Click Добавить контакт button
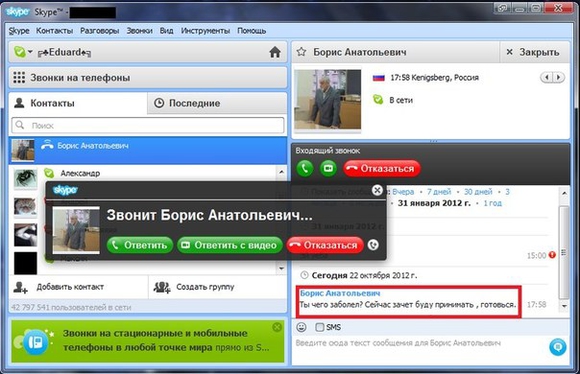 (x=59, y=287)
